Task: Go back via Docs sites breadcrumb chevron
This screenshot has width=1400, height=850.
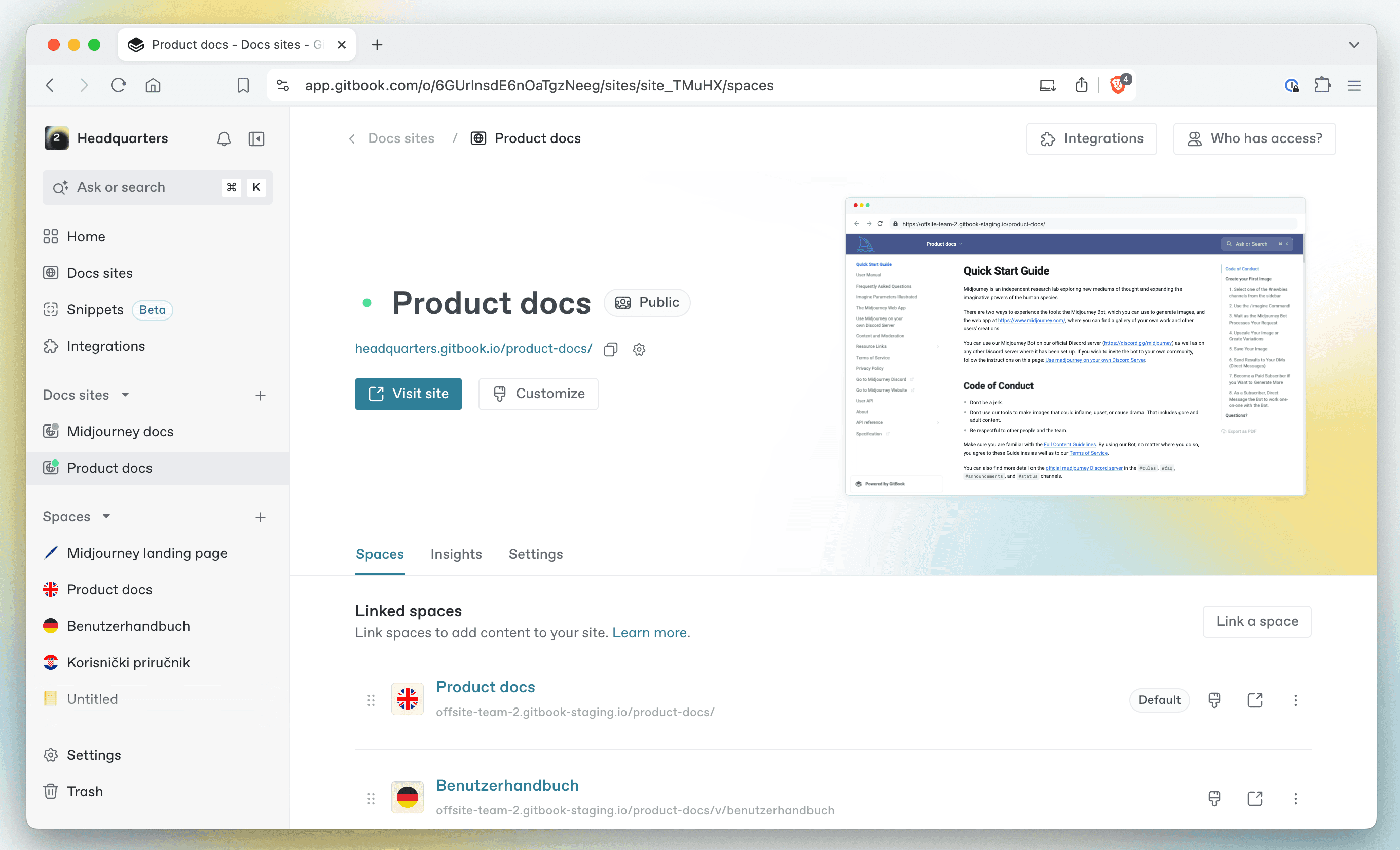Action: (352, 139)
